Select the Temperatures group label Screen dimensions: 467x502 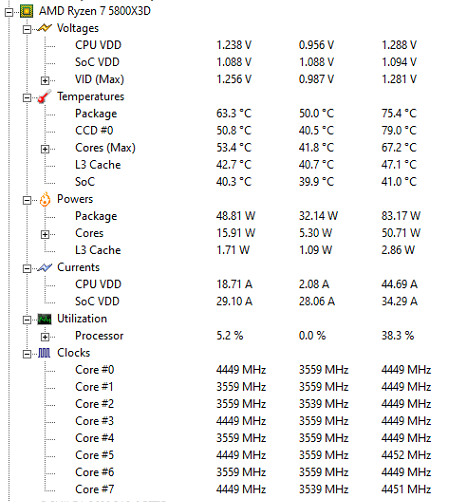[91, 96]
